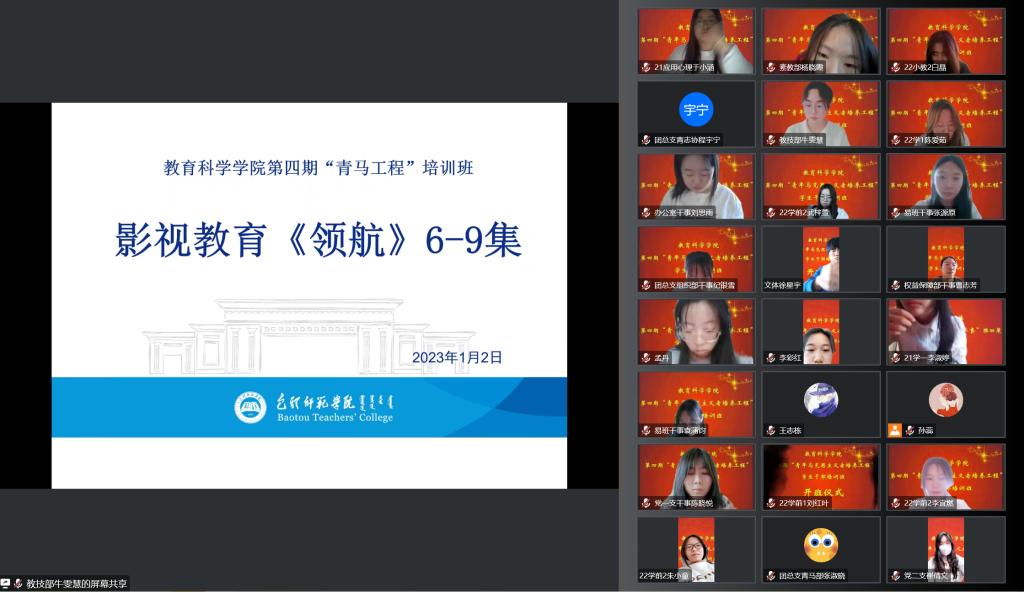Click muted mic icon next to 李彩红
The image size is (1024, 592).
pos(770,357)
